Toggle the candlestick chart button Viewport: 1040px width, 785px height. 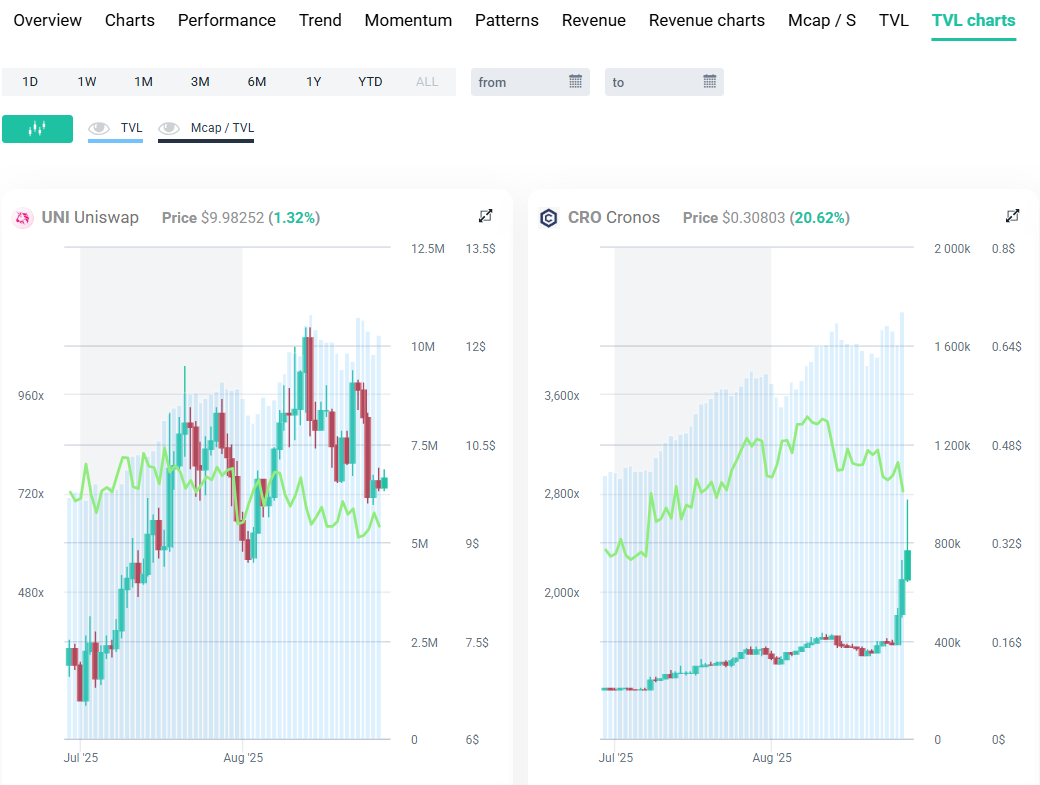[37, 128]
